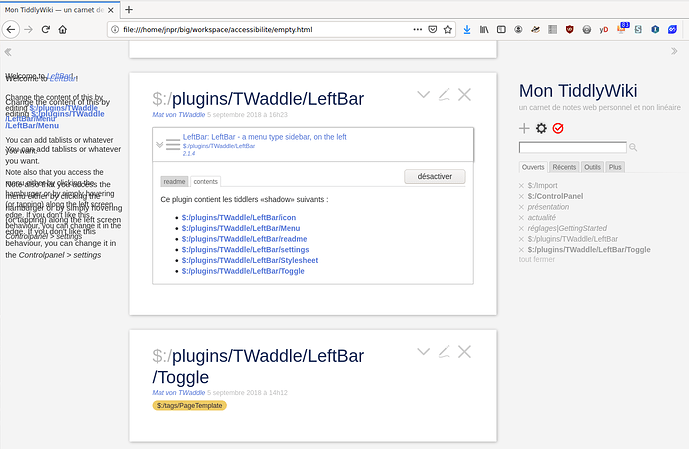Go back in browser history
The height and width of the screenshot is (449, 689).
point(11,29)
